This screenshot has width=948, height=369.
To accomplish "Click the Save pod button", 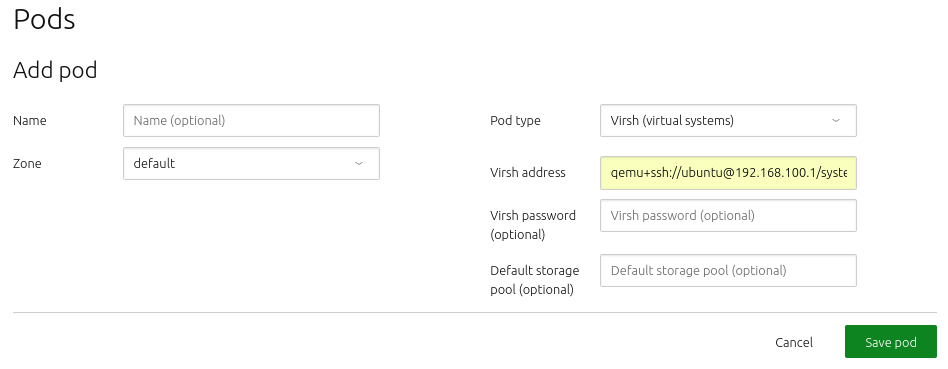I will tap(891, 342).
